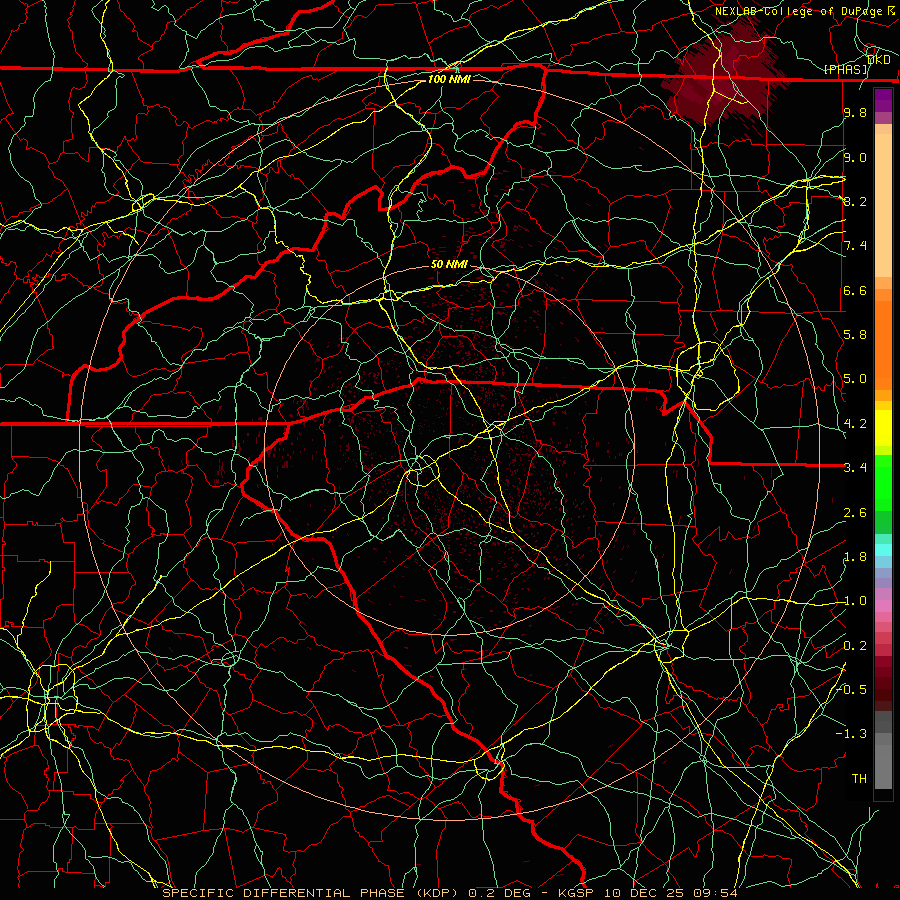This screenshot has width=900, height=900.
Task: Click the 7.4 color scale value
Action: (855, 246)
